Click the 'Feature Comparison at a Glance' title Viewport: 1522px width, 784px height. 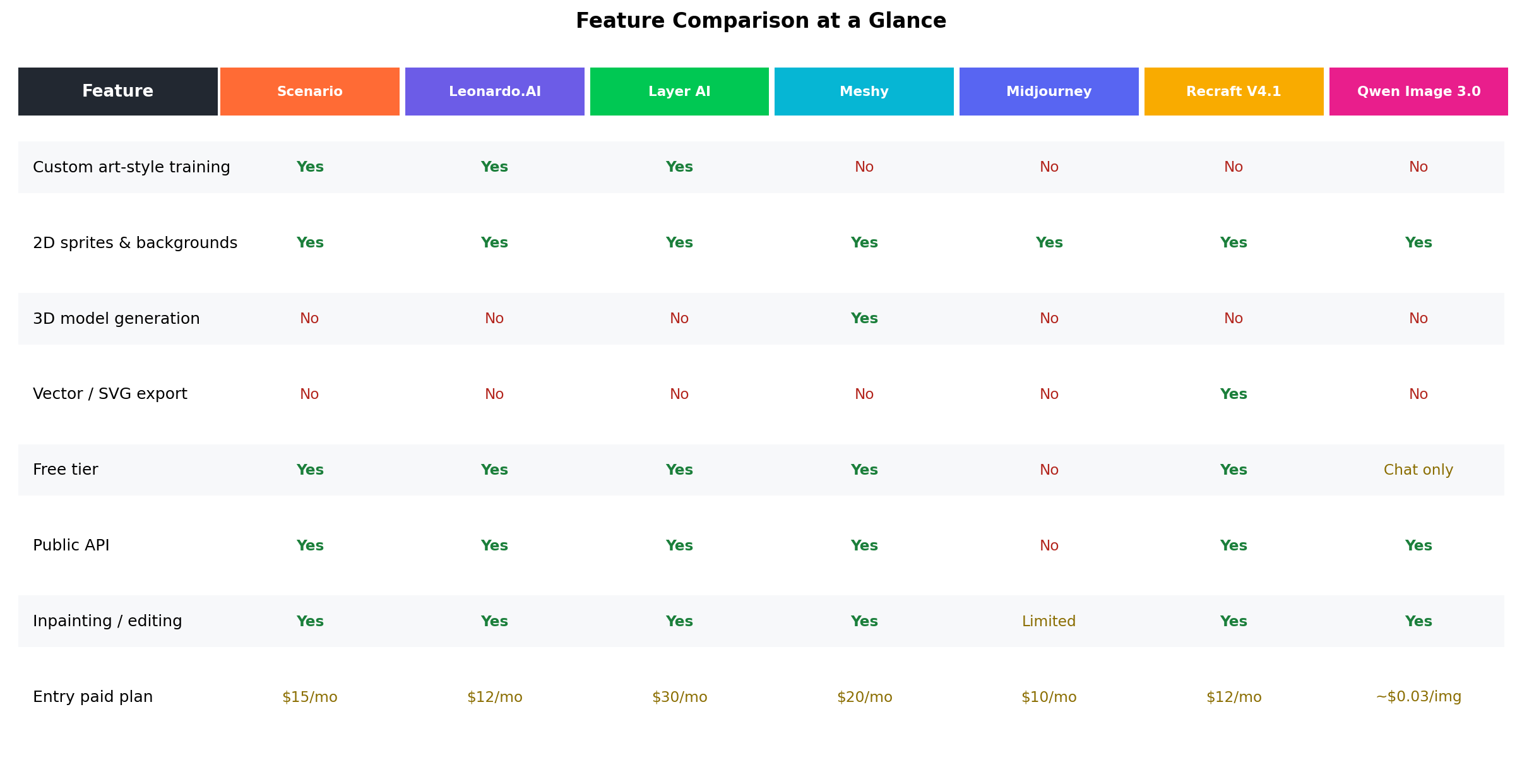click(x=761, y=21)
